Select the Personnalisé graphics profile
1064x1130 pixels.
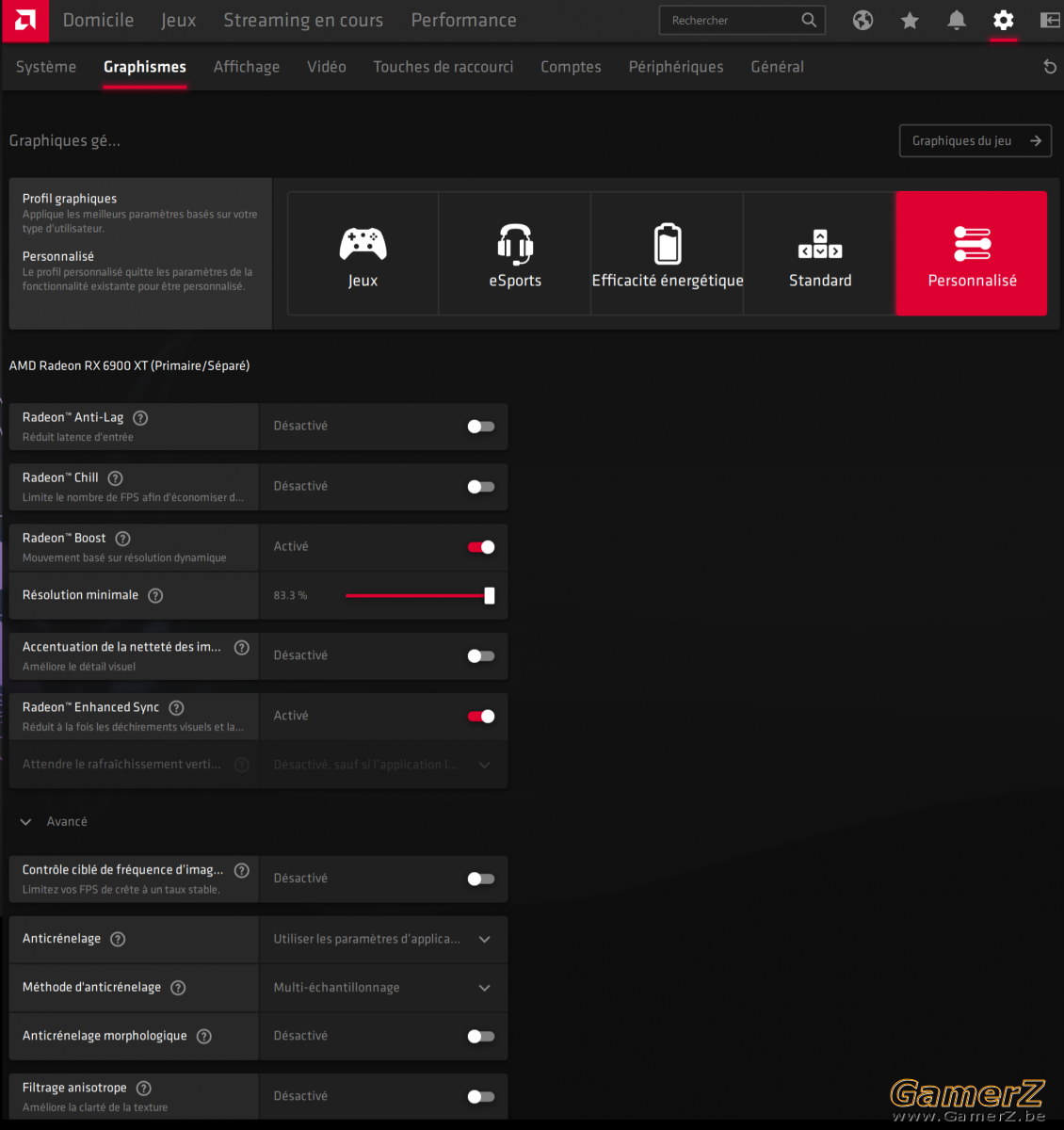click(972, 253)
